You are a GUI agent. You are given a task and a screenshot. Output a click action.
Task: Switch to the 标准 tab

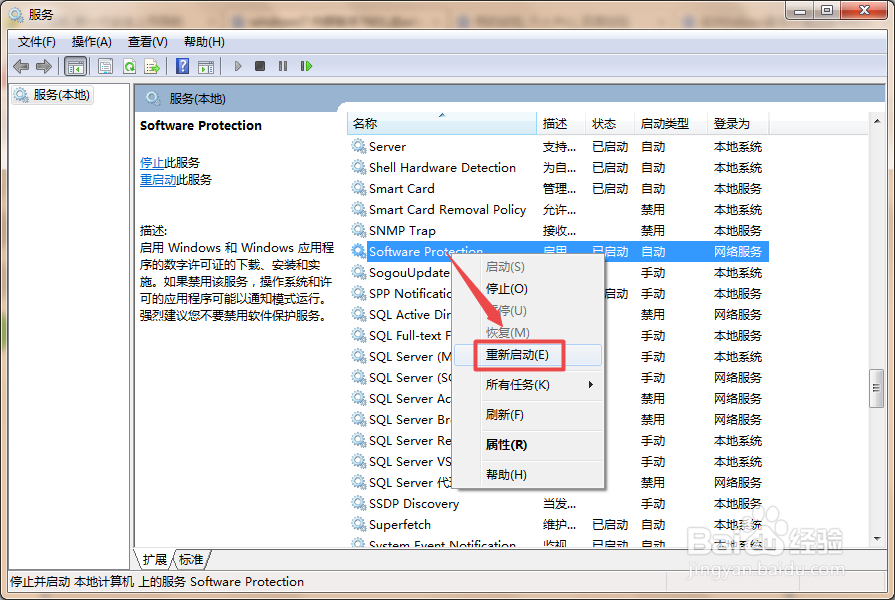(191, 560)
